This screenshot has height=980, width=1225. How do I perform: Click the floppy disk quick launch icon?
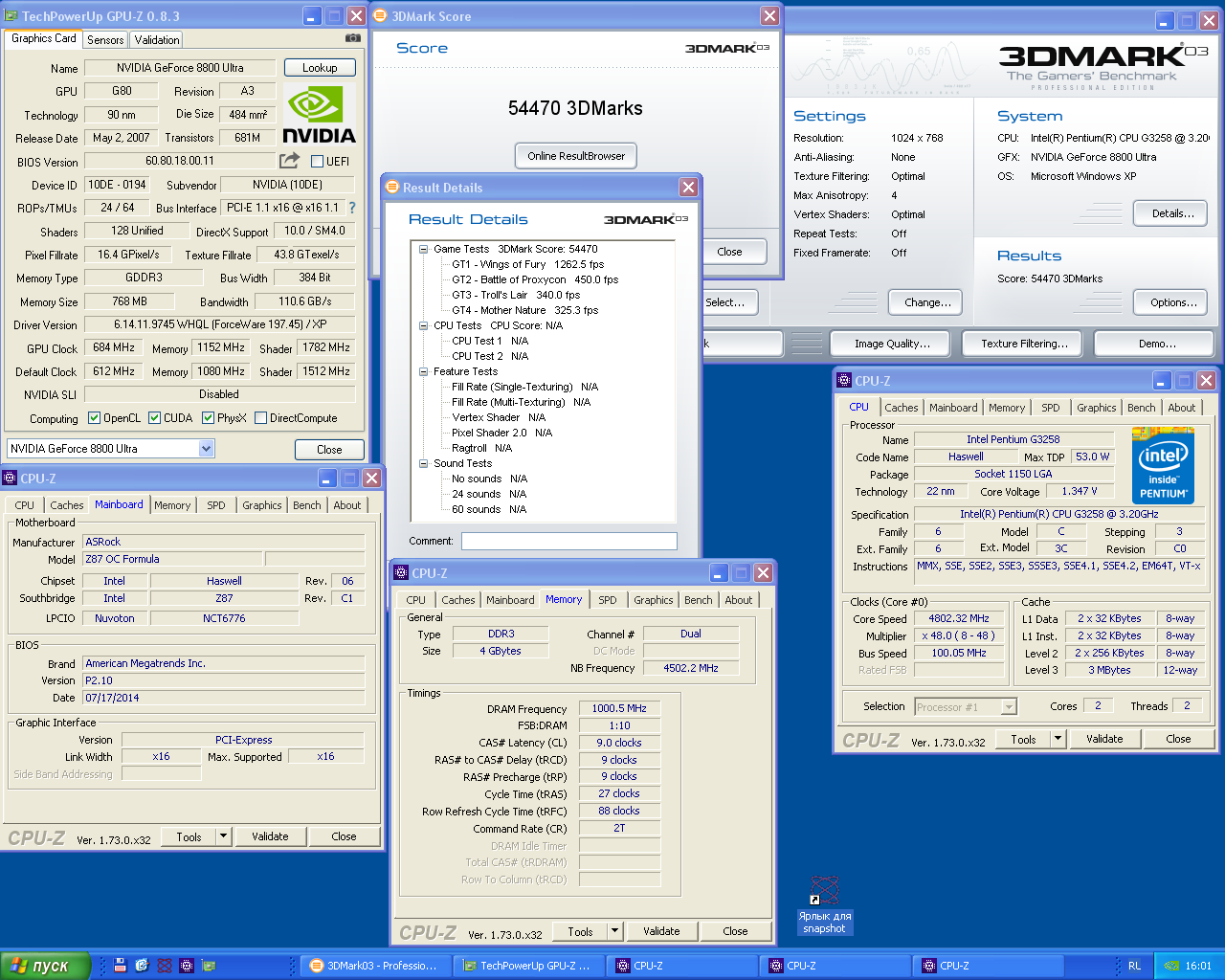pos(121,966)
